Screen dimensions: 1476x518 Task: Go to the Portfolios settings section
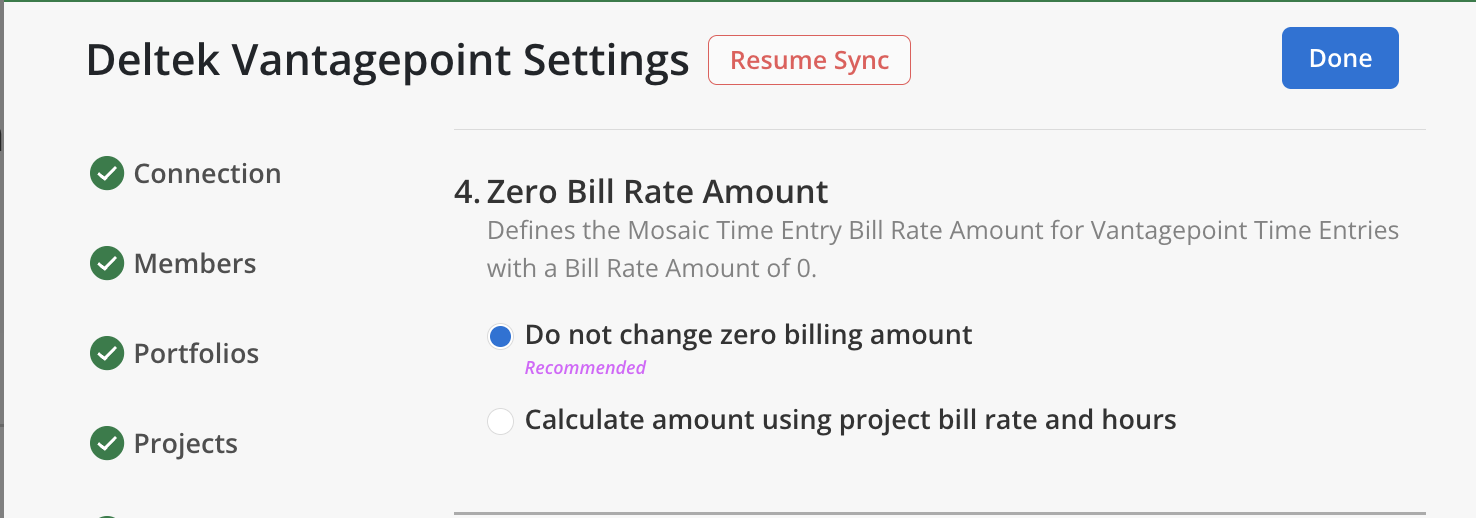coord(196,354)
